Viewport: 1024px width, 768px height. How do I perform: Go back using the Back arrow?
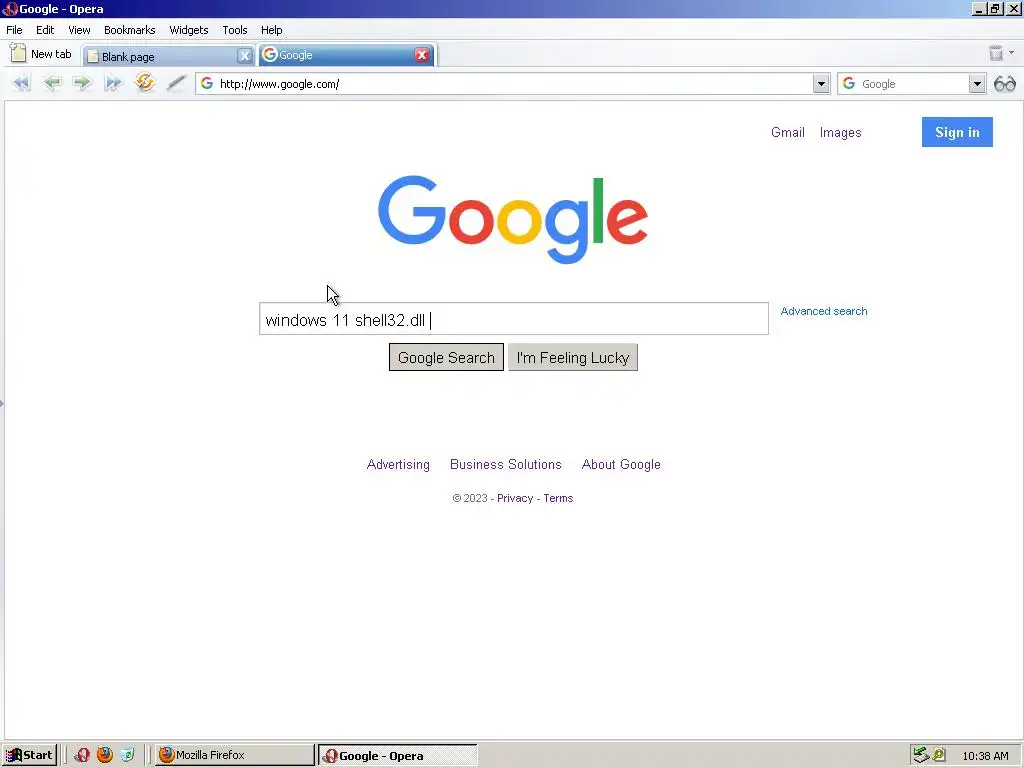(x=52, y=83)
